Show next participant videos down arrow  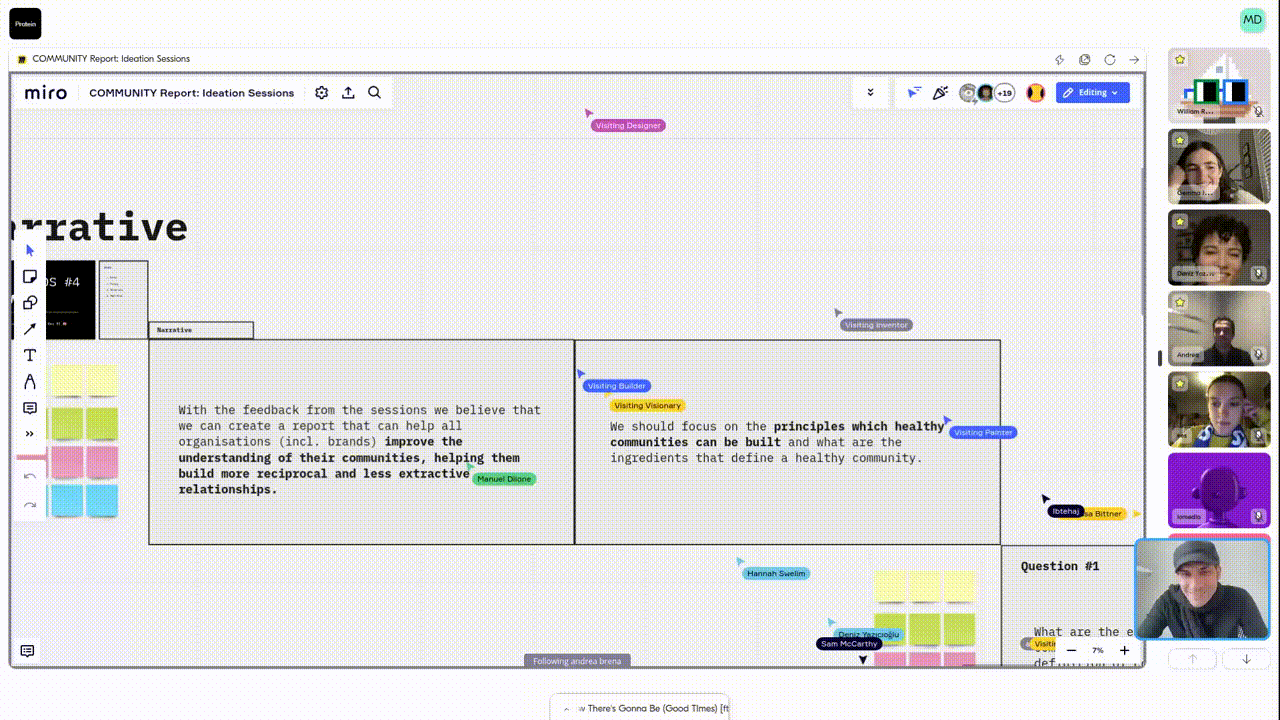point(1246,659)
